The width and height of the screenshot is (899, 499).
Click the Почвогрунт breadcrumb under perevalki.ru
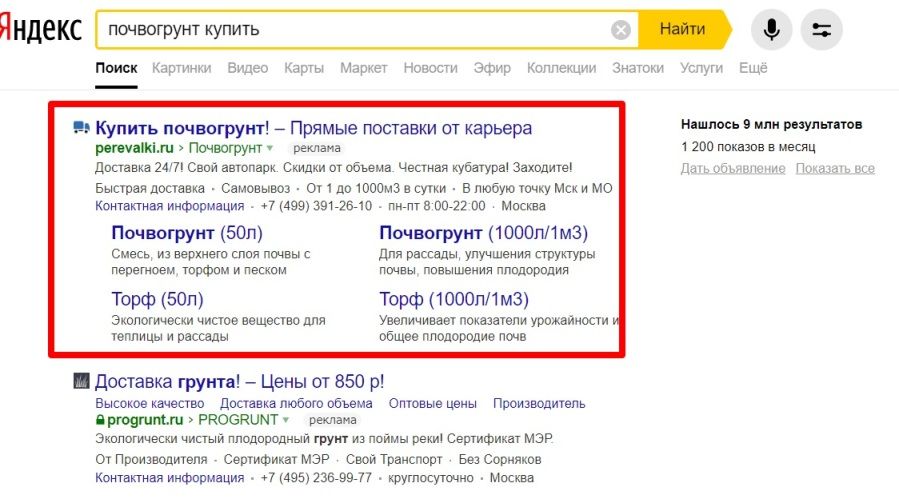[225, 148]
